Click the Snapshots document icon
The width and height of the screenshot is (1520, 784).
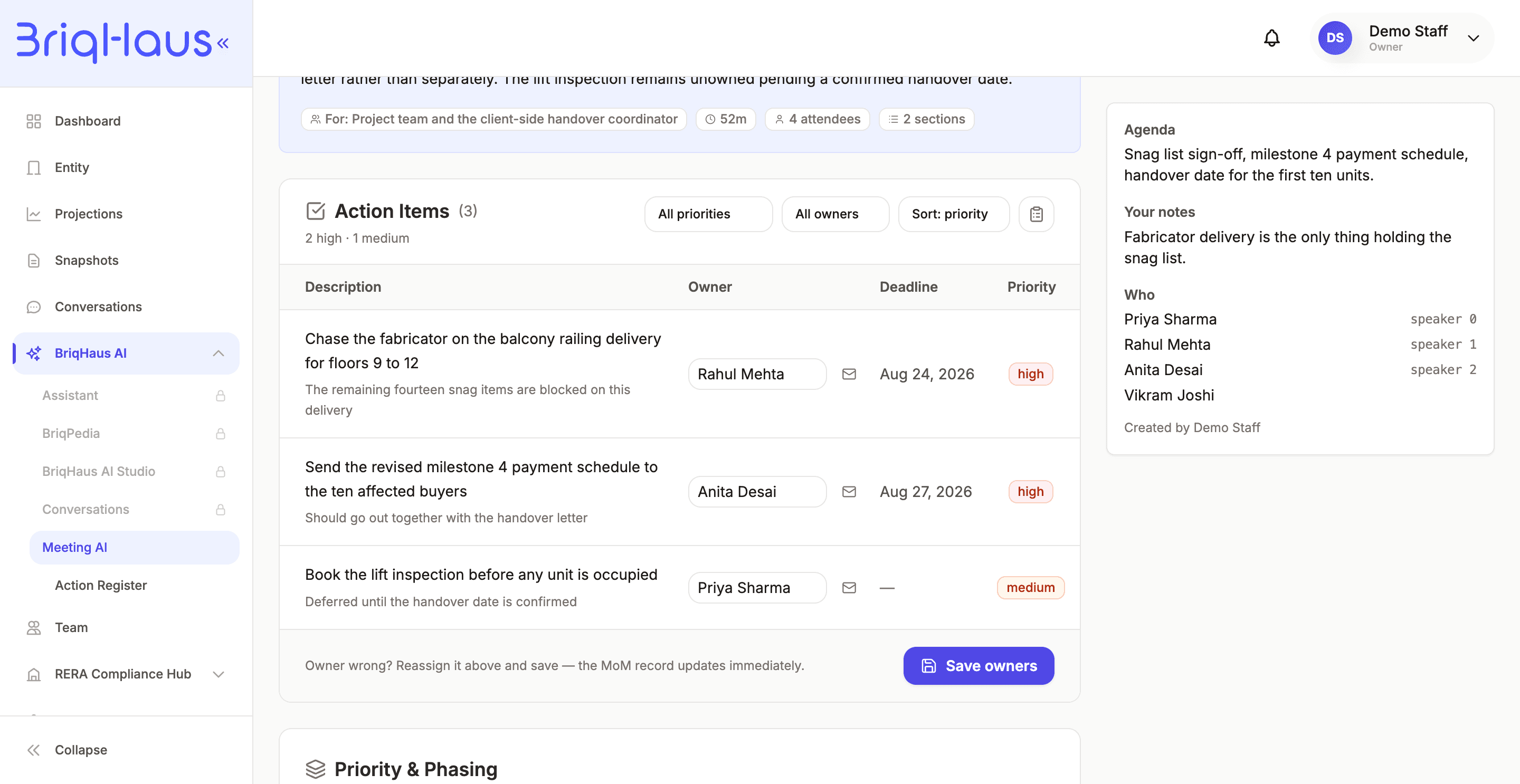pyautogui.click(x=34, y=261)
